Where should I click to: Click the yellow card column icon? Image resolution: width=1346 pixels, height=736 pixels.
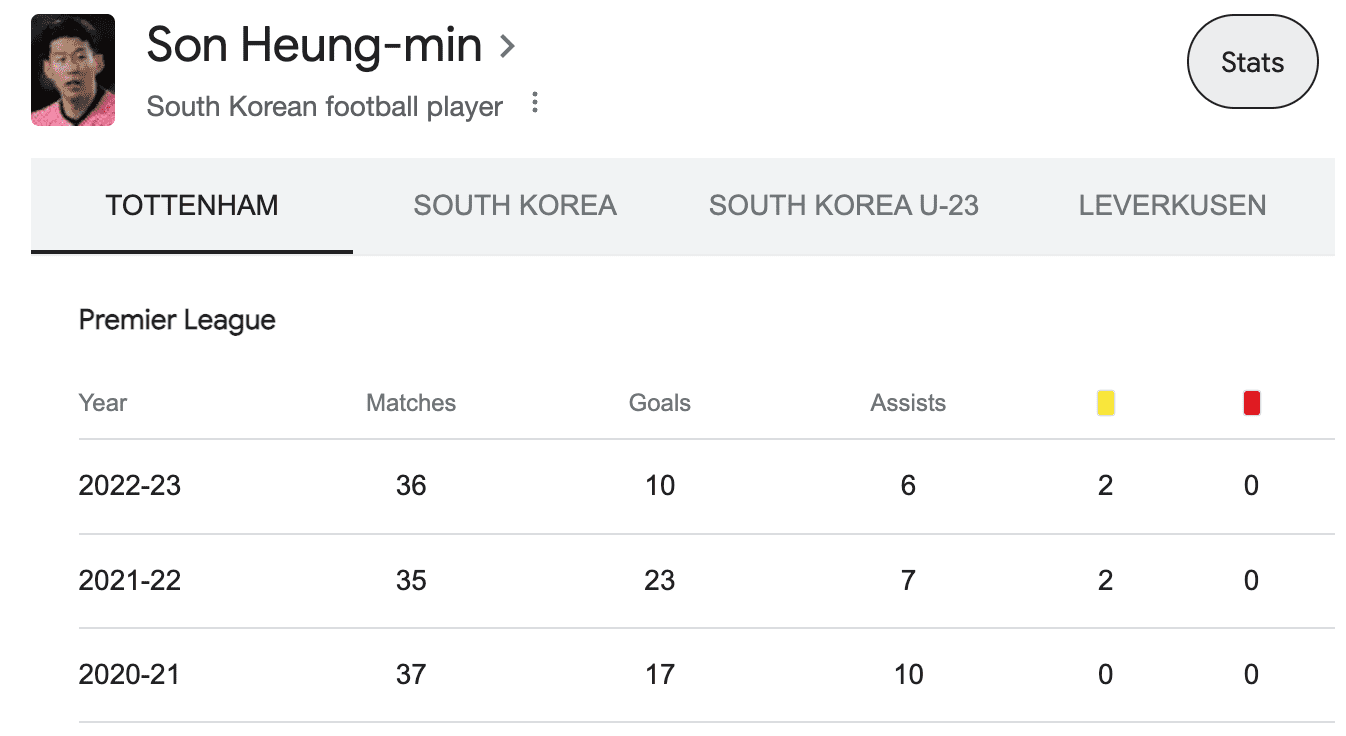(1105, 403)
